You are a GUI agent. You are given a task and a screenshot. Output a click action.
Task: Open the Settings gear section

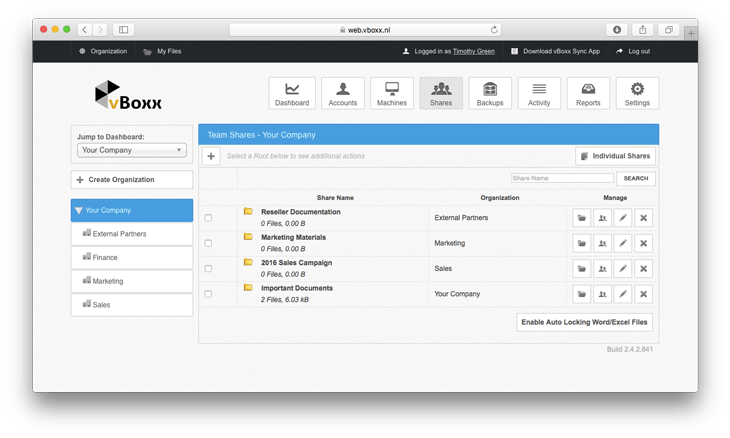(x=637, y=93)
